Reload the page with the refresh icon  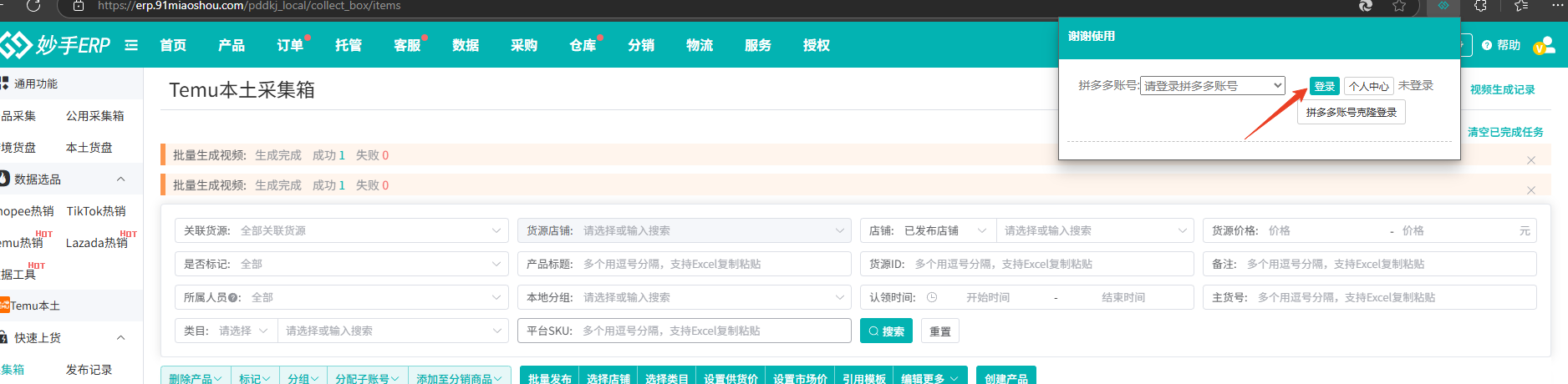pyautogui.click(x=33, y=5)
